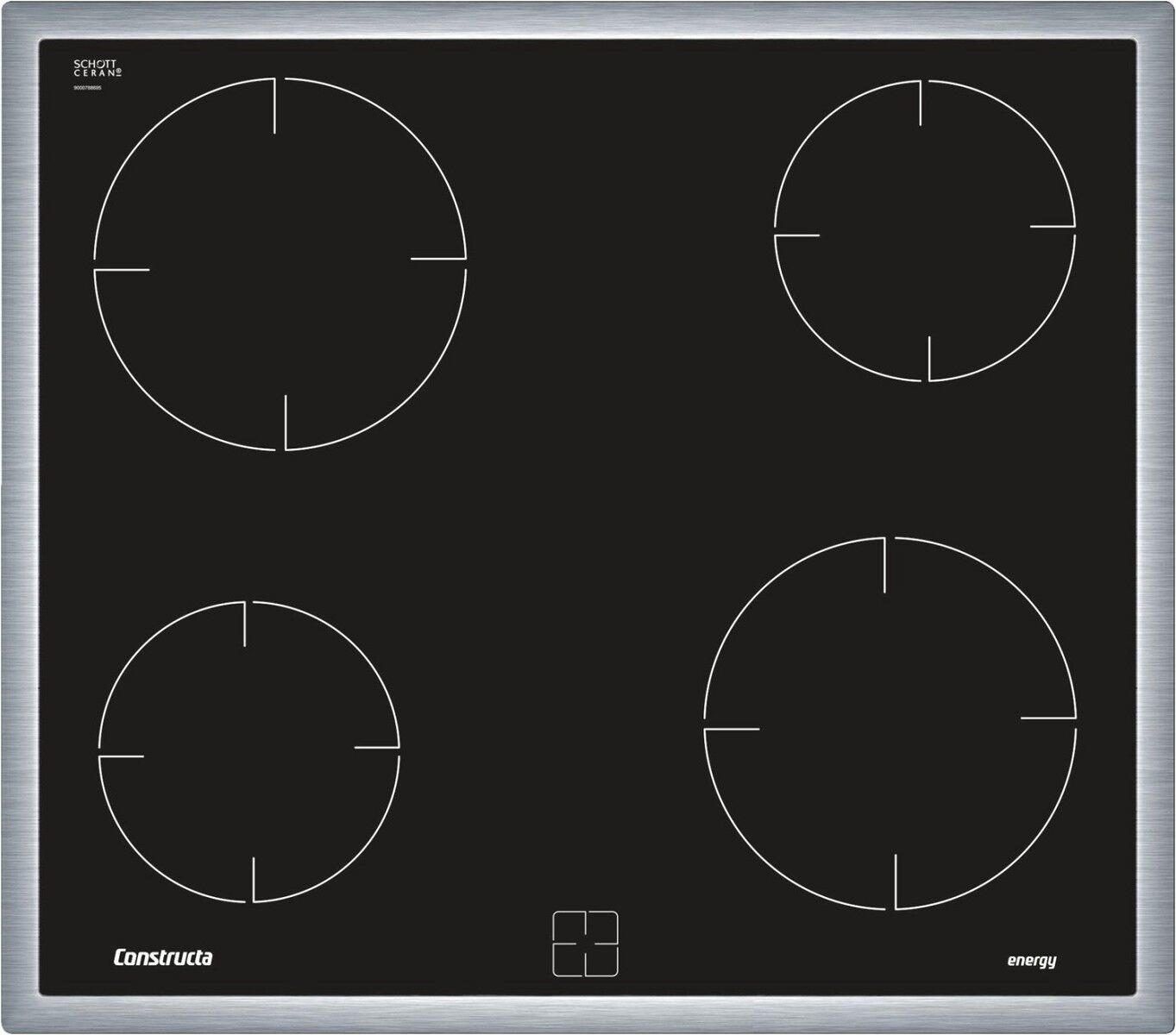The image size is (1176, 1035).
Task: Click the left tick mark of the top-left zone
Action: (122, 270)
